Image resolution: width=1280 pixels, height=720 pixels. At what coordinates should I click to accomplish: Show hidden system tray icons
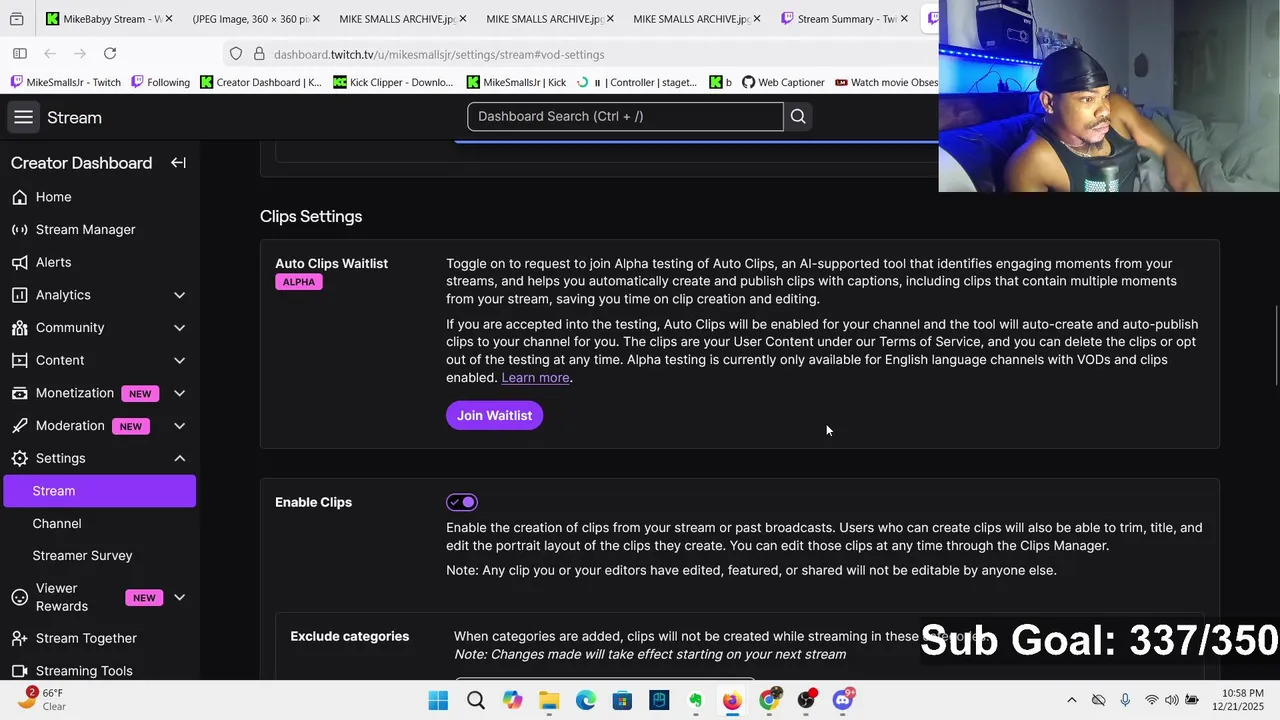(x=1071, y=700)
